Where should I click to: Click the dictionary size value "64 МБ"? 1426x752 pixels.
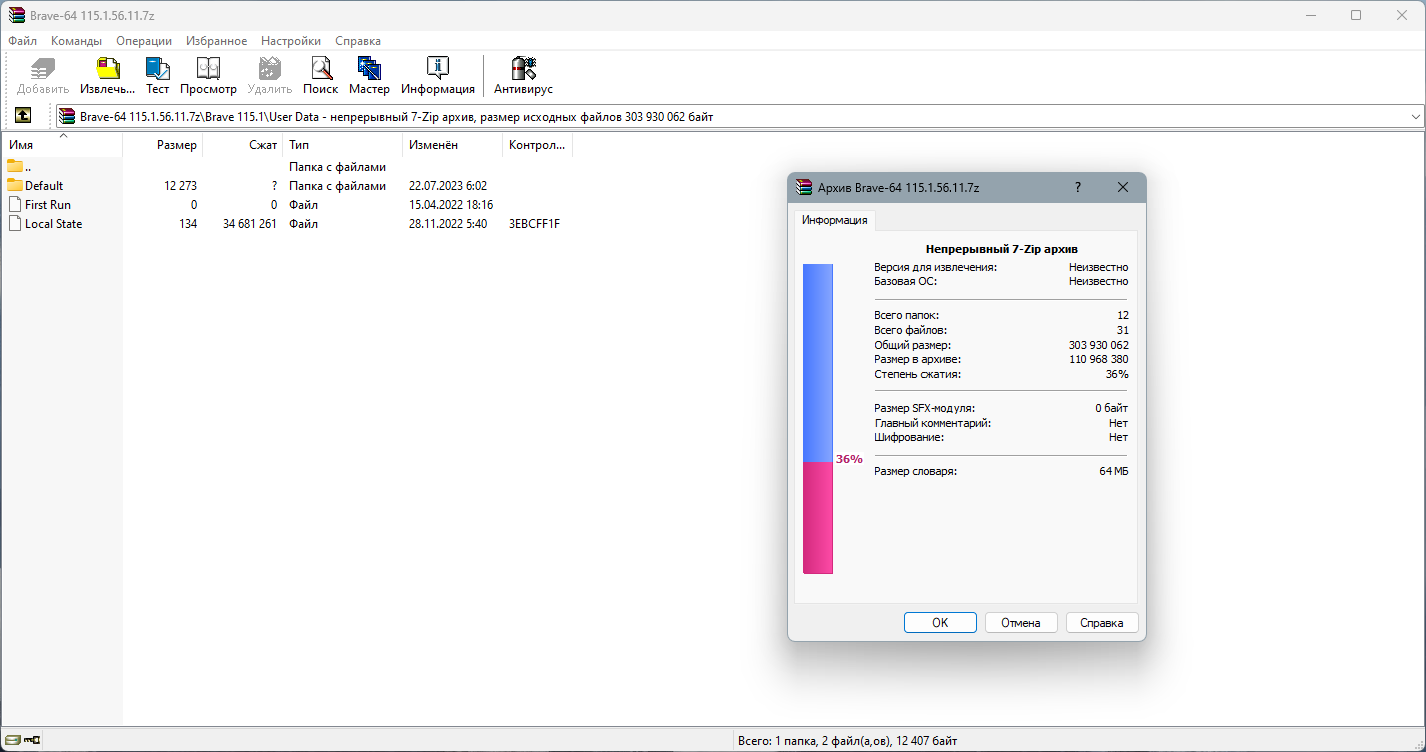point(1113,471)
